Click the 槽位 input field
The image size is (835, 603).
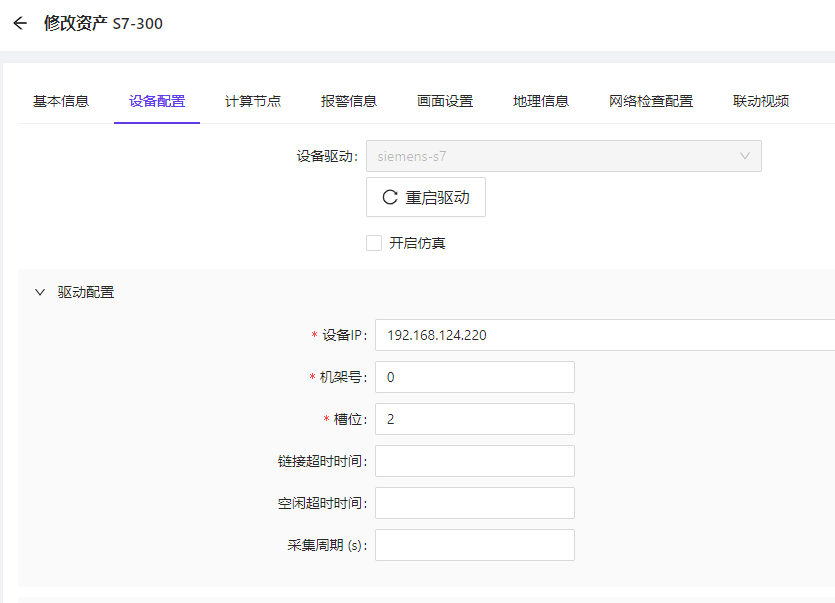click(475, 419)
